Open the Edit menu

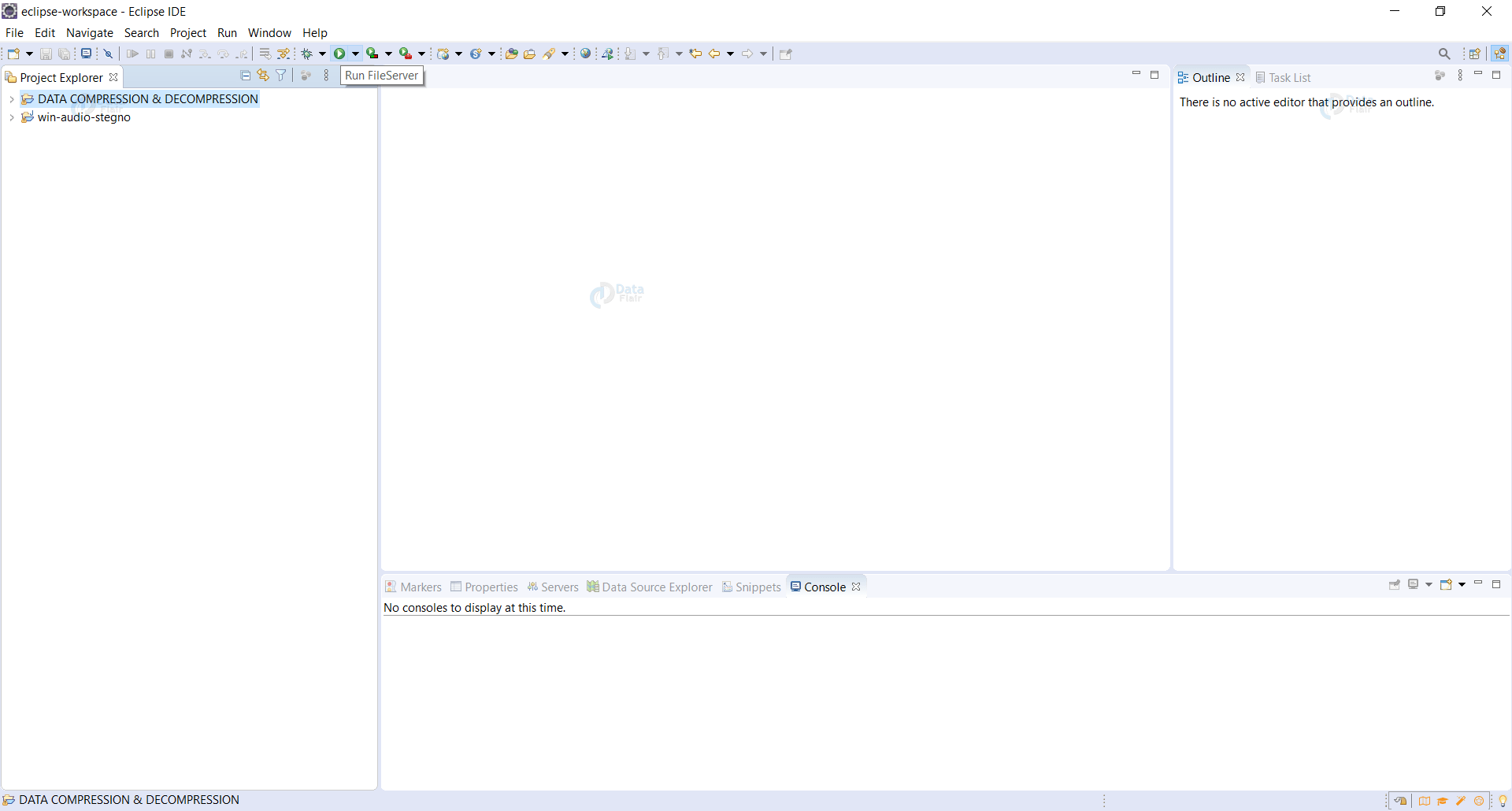pos(45,33)
